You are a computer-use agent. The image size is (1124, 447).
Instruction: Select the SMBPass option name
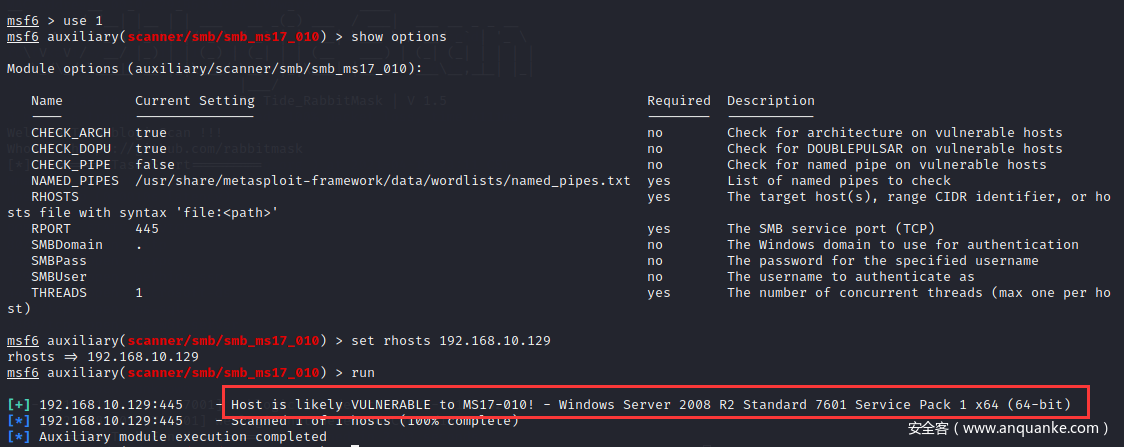click(x=58, y=261)
